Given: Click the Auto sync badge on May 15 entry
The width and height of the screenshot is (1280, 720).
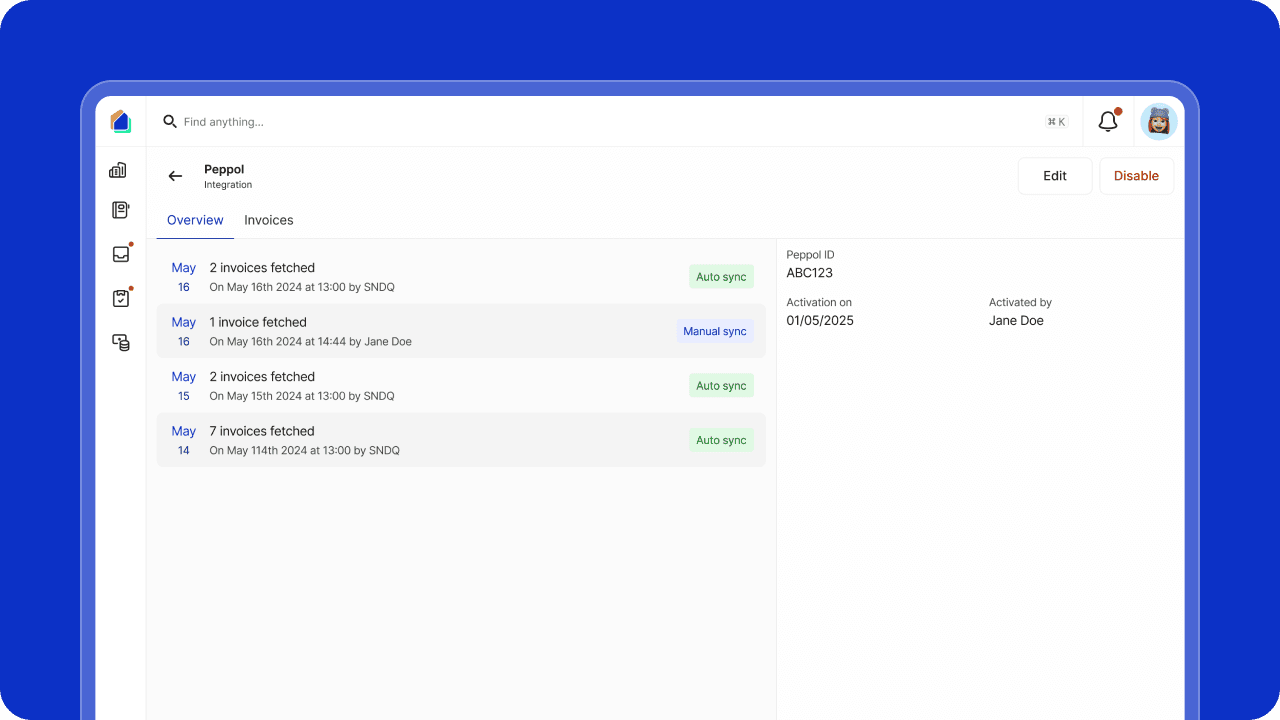Looking at the screenshot, I should (x=721, y=386).
